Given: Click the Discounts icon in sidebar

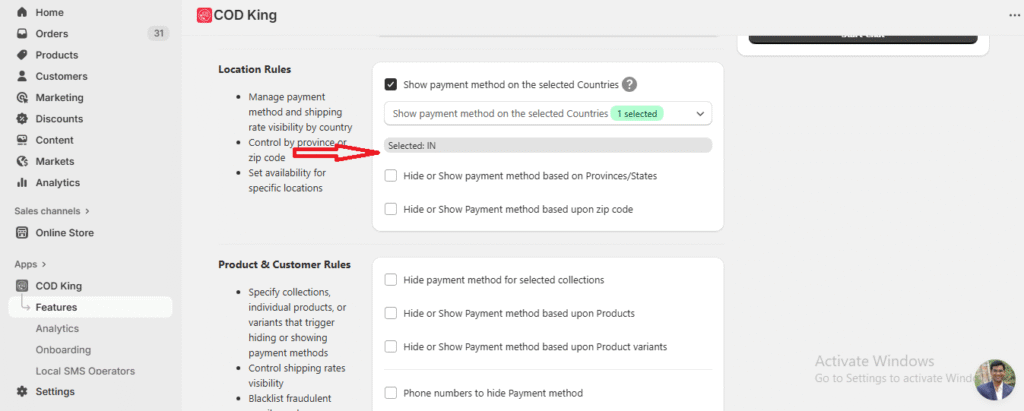Looking at the screenshot, I should 22,119.
